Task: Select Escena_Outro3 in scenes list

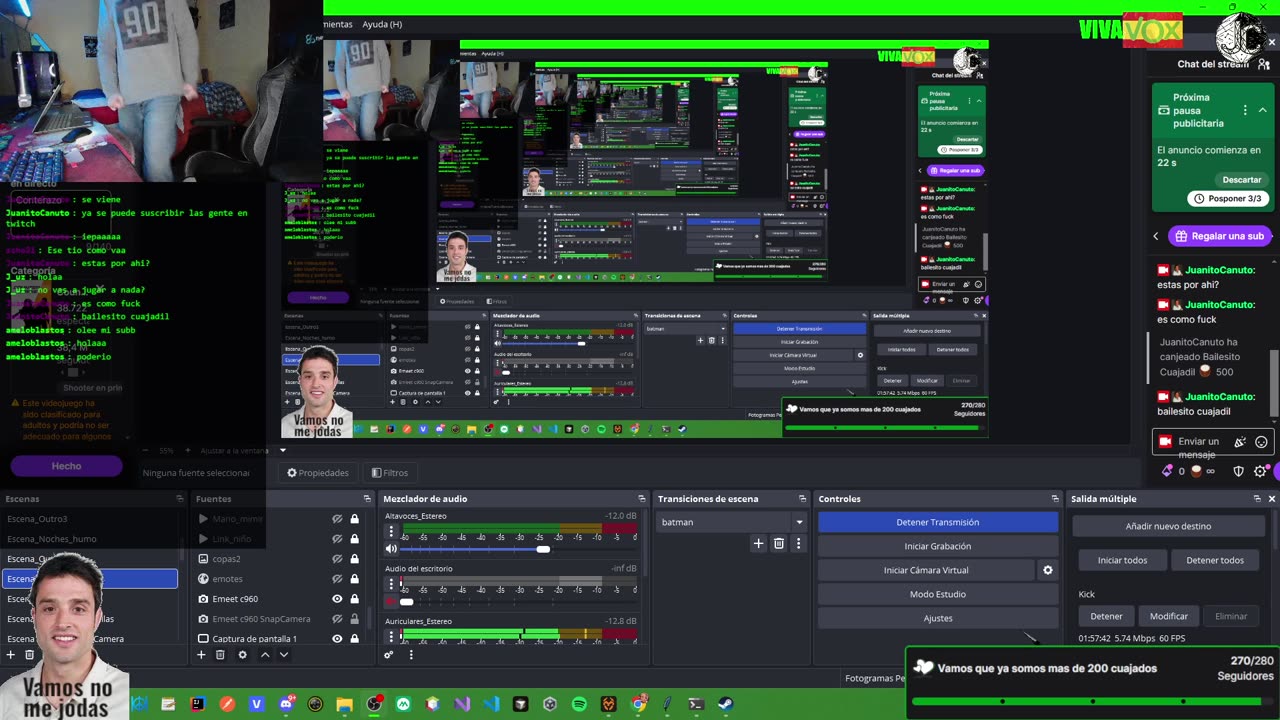Action: [x=90, y=519]
